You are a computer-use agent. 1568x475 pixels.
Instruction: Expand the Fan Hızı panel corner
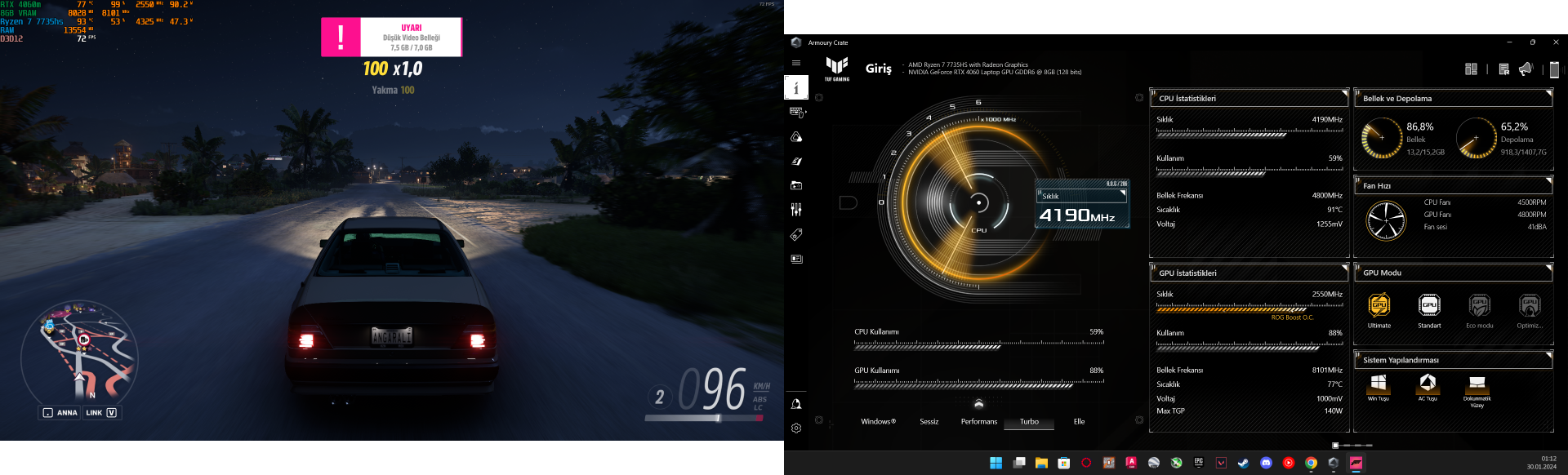(x=1549, y=180)
